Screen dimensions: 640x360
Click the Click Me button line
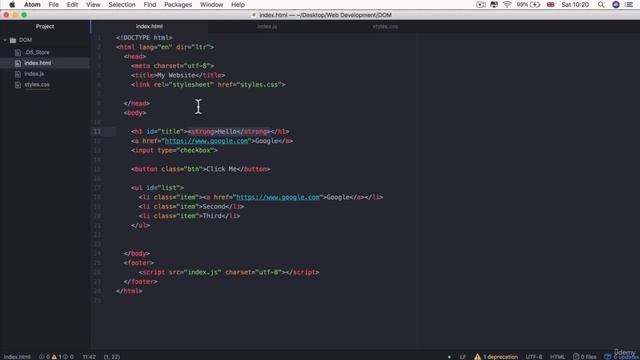point(200,169)
